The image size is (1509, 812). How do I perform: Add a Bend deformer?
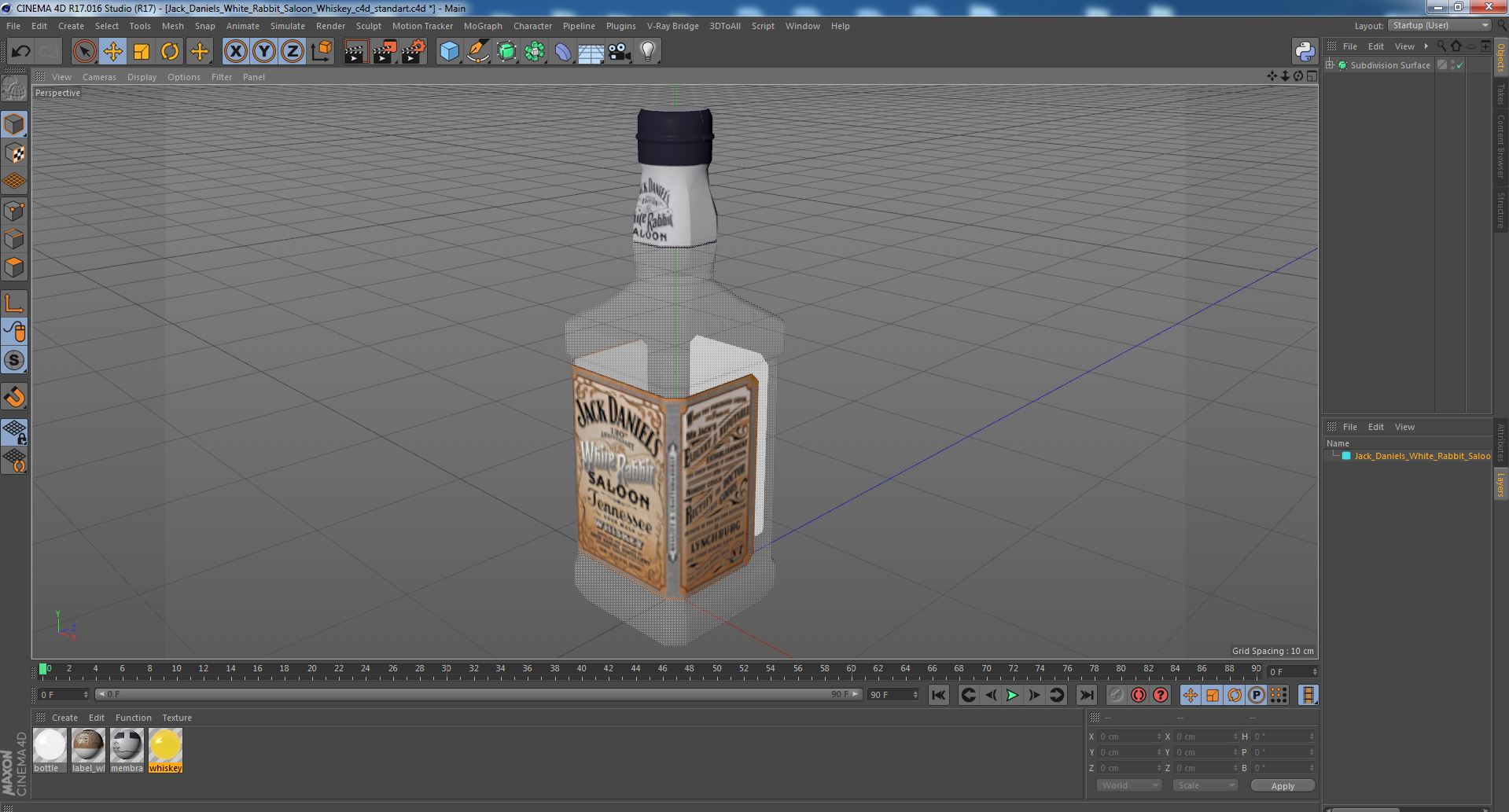coord(563,52)
